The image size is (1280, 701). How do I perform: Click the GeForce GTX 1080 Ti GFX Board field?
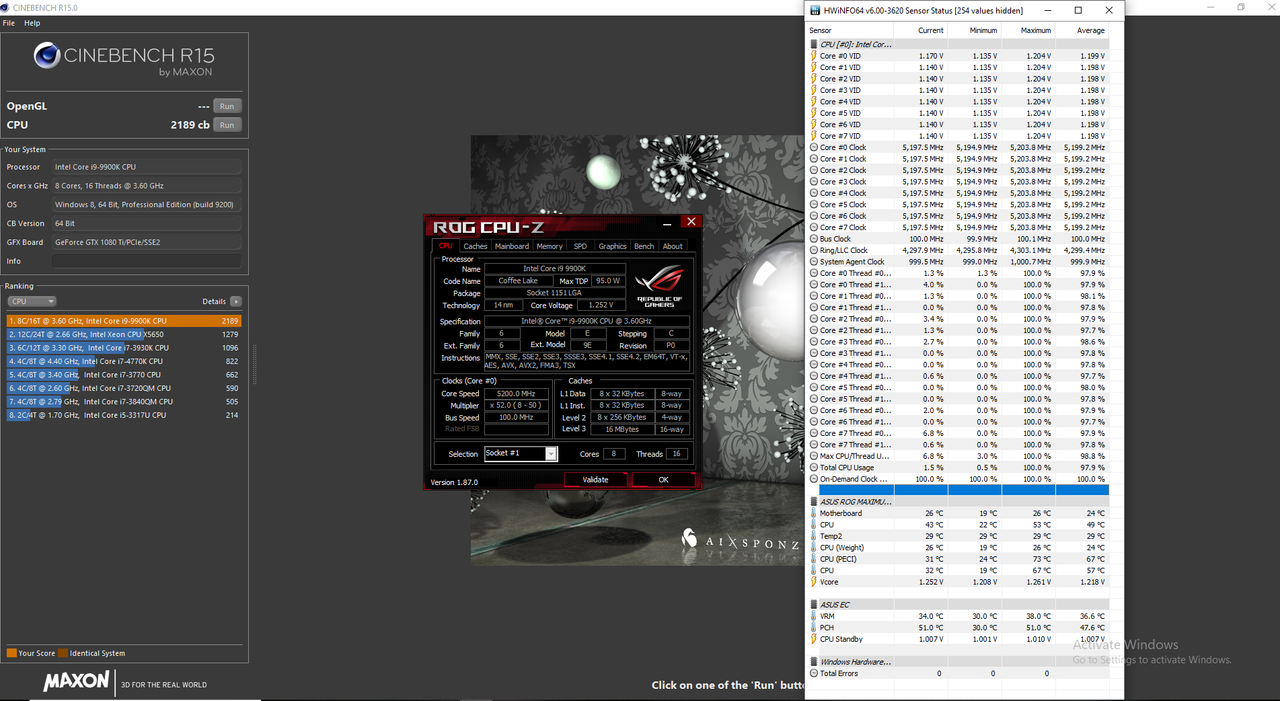[x=146, y=242]
